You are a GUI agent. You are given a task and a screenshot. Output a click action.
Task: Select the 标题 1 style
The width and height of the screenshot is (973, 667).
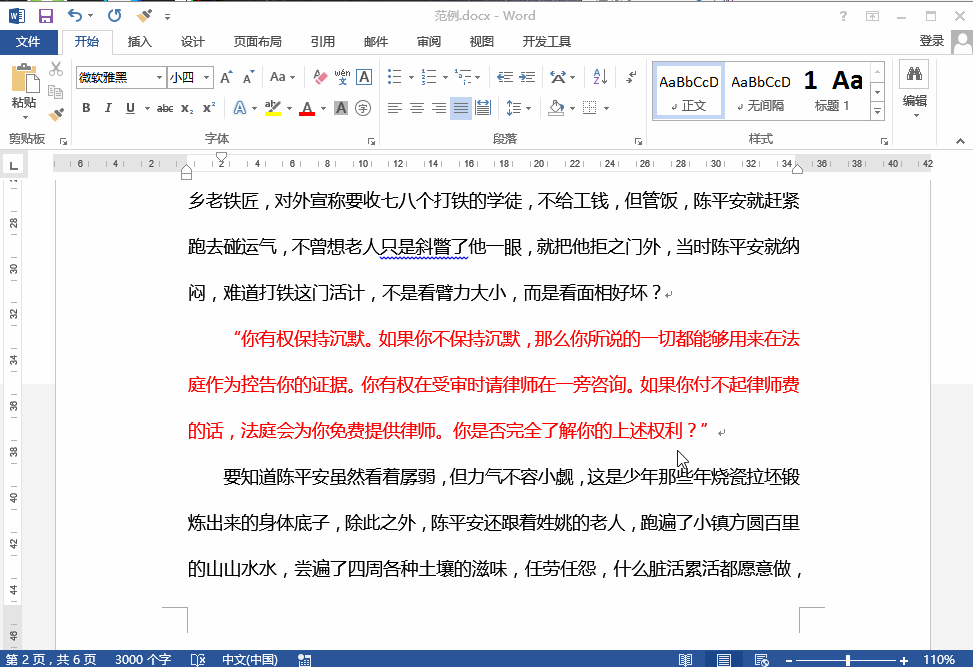coord(833,91)
